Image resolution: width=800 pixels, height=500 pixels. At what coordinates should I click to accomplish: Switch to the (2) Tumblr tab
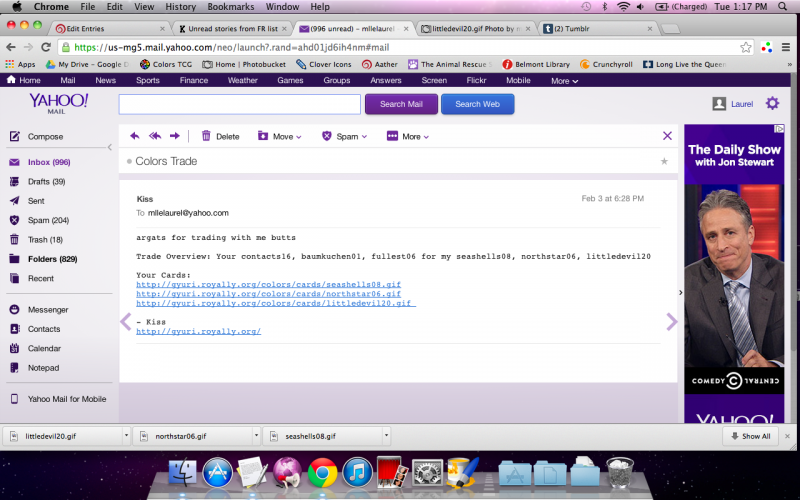coord(597,29)
